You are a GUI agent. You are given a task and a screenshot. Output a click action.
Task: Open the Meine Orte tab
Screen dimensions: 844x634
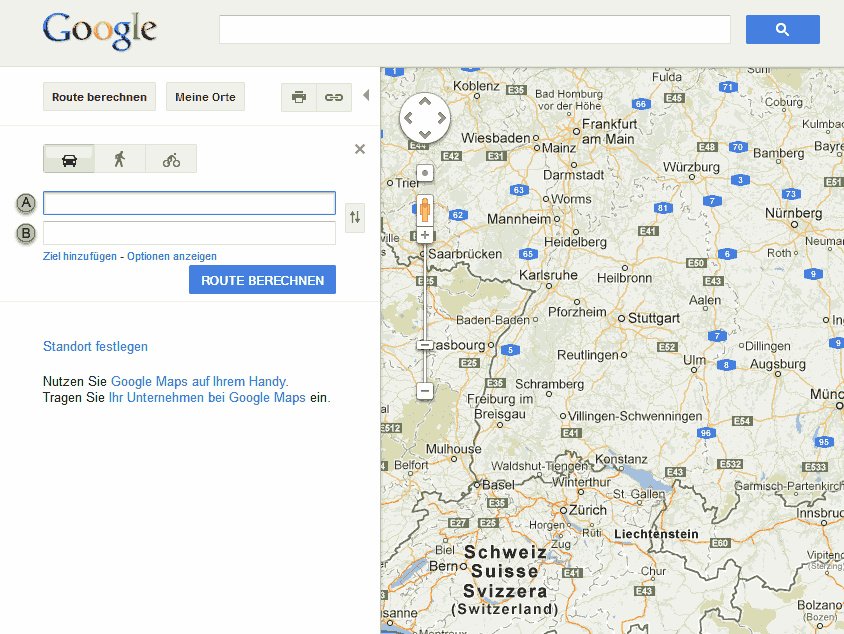[205, 97]
